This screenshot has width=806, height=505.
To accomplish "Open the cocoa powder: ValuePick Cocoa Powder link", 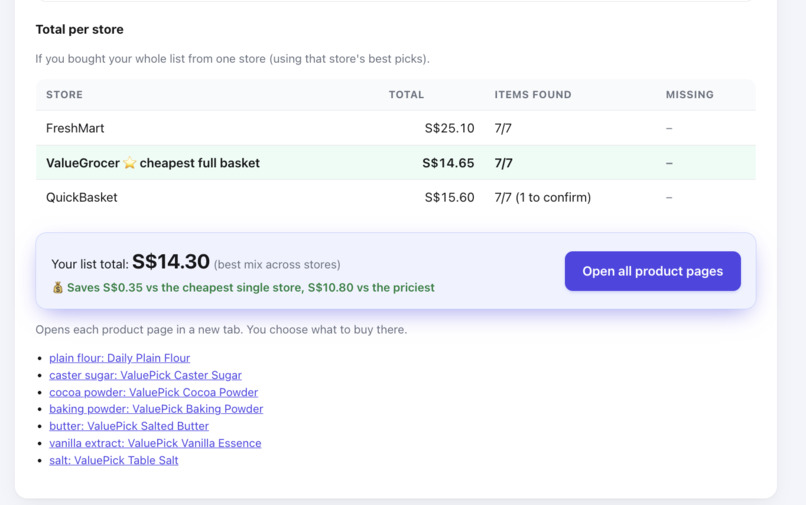I will coord(154,392).
